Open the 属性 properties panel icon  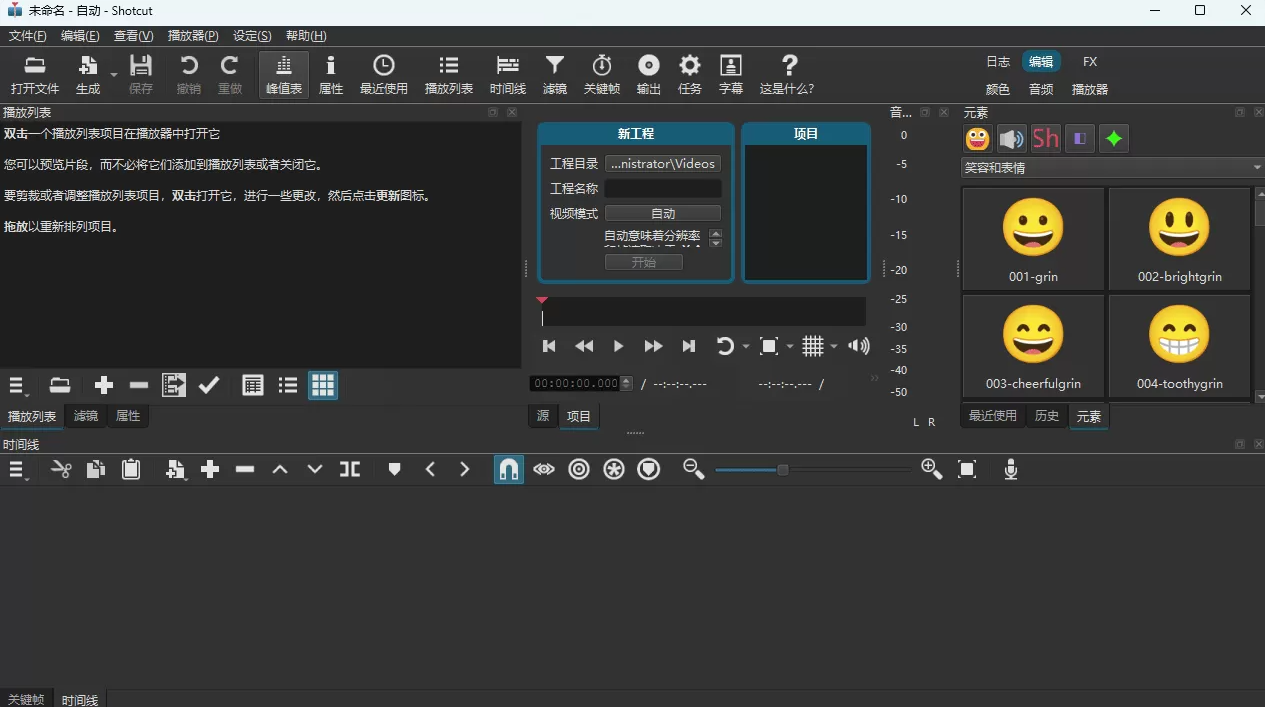click(x=331, y=75)
